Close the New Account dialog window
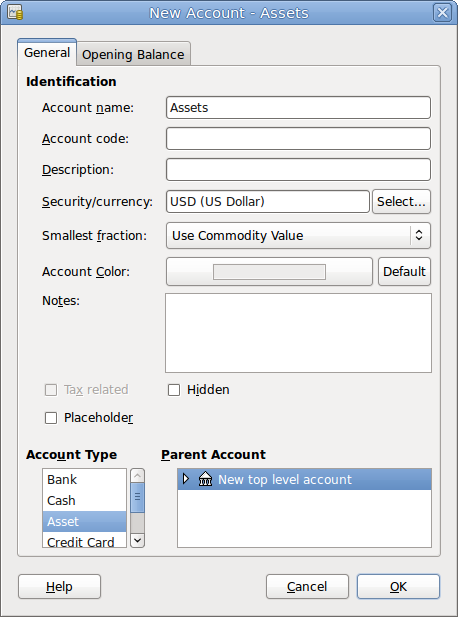 pyautogui.click(x=442, y=13)
